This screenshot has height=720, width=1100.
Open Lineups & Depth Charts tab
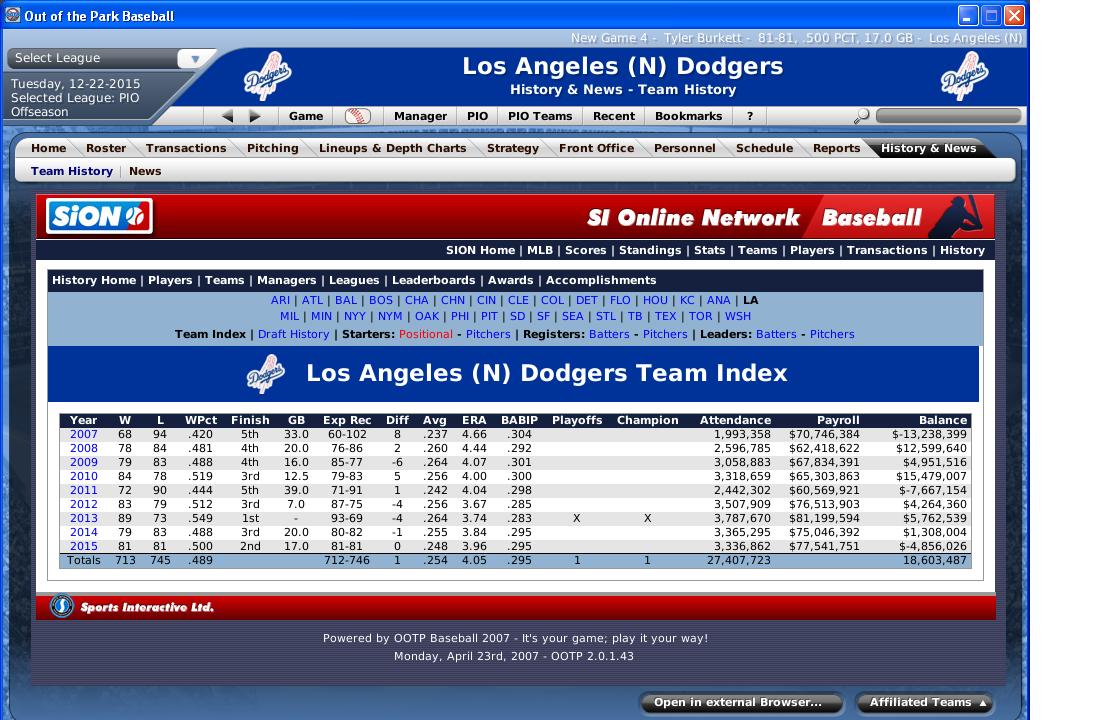pos(392,148)
